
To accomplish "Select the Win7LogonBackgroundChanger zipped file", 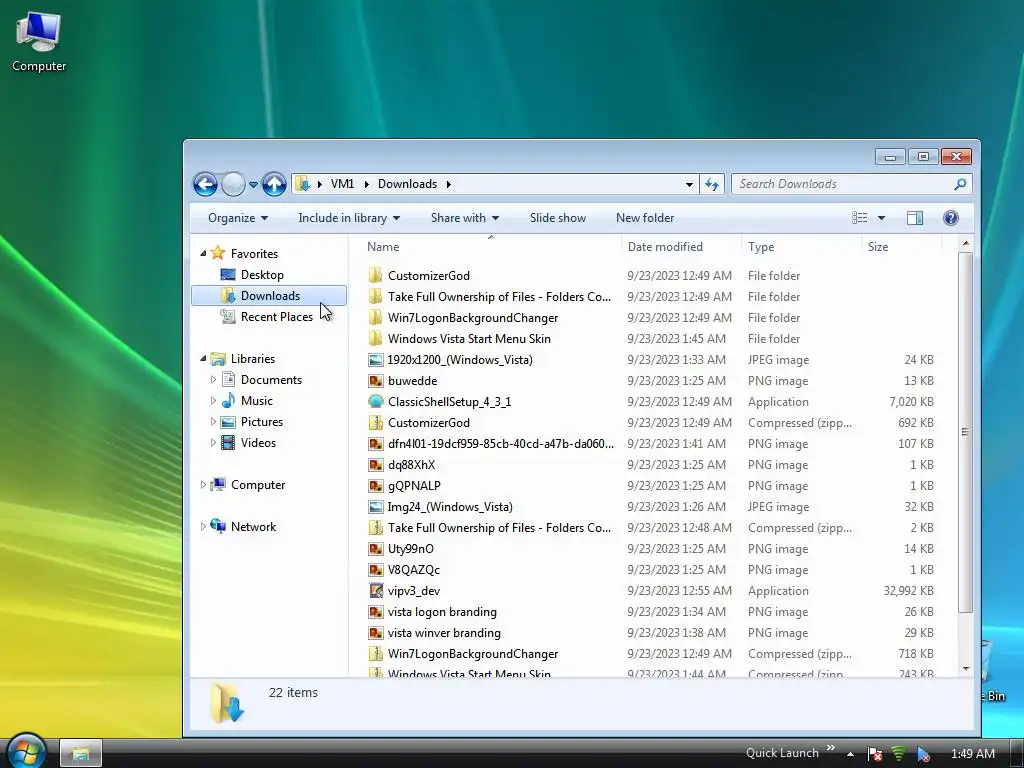I will (473, 654).
